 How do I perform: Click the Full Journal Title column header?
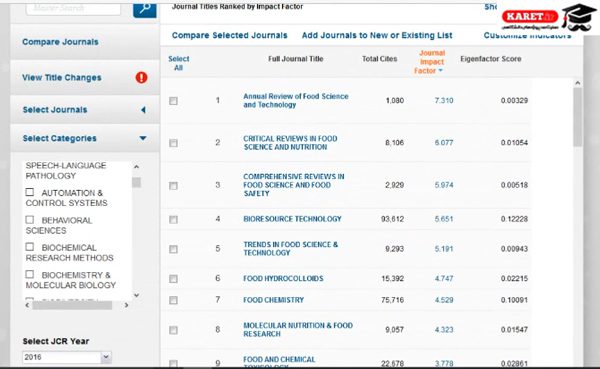pyautogui.click(x=296, y=59)
